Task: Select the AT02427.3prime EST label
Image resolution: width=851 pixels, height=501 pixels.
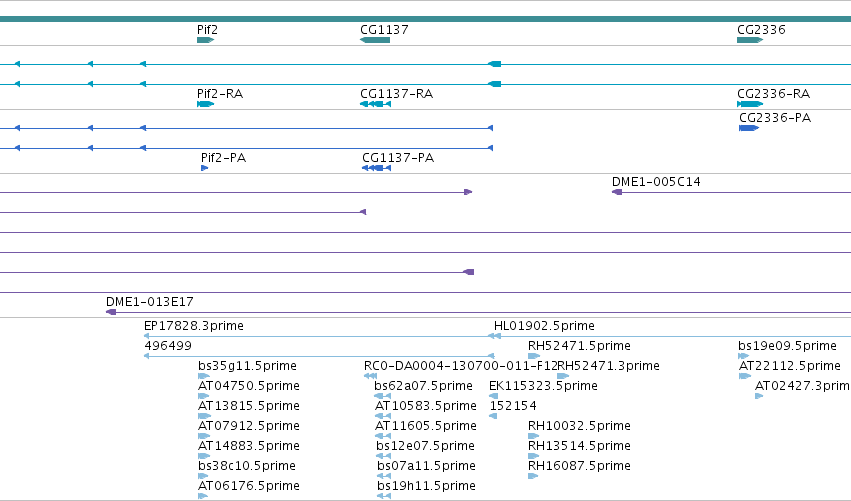Action: 803,386
